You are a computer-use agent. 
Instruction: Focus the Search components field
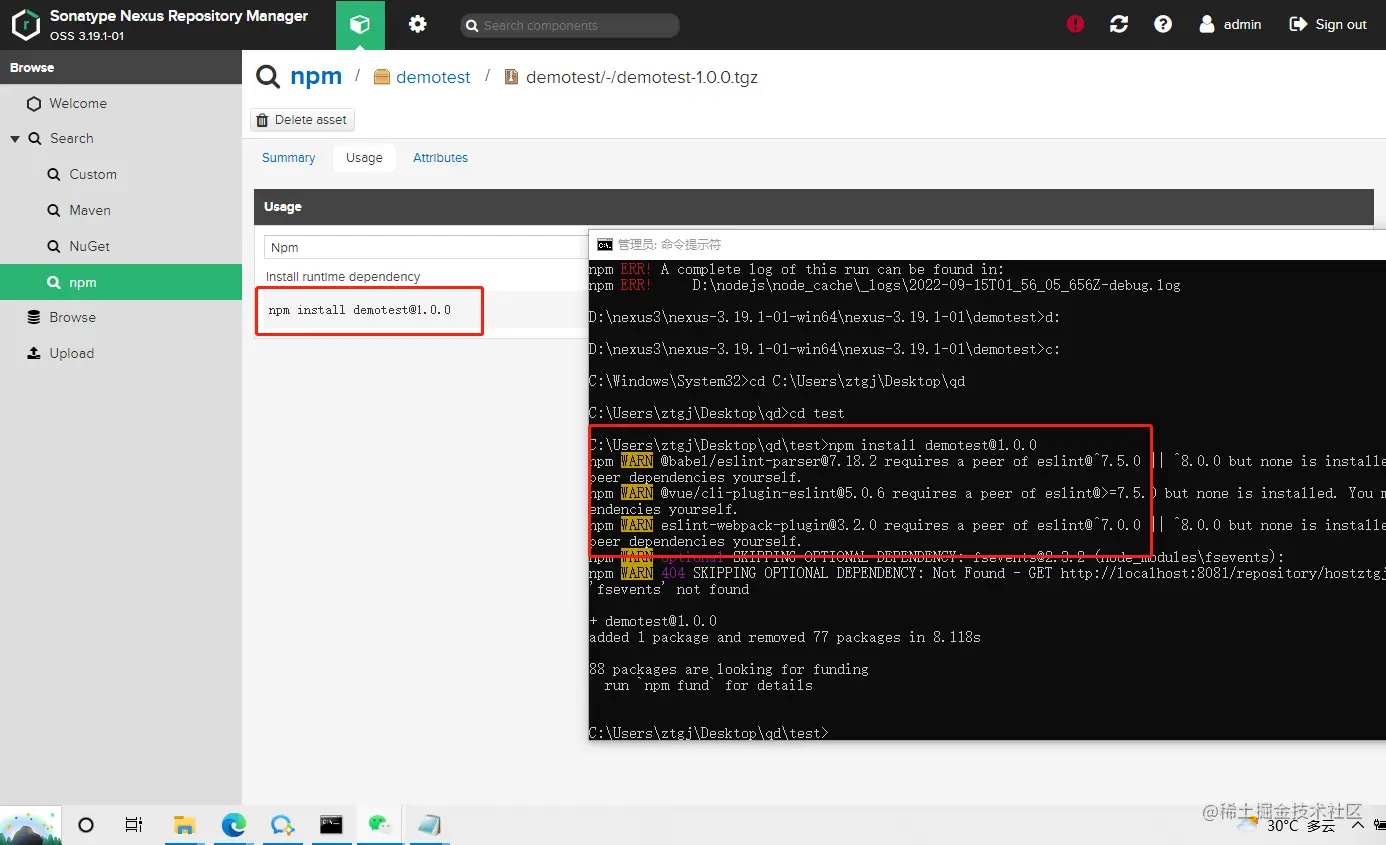click(570, 25)
